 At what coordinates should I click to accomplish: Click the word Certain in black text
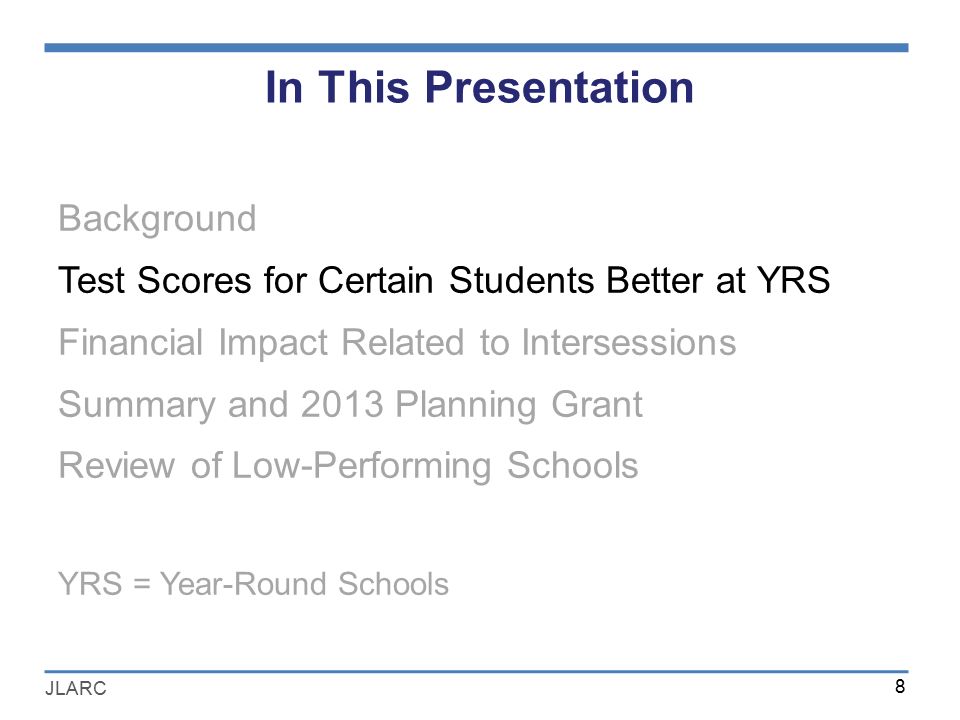[375, 280]
